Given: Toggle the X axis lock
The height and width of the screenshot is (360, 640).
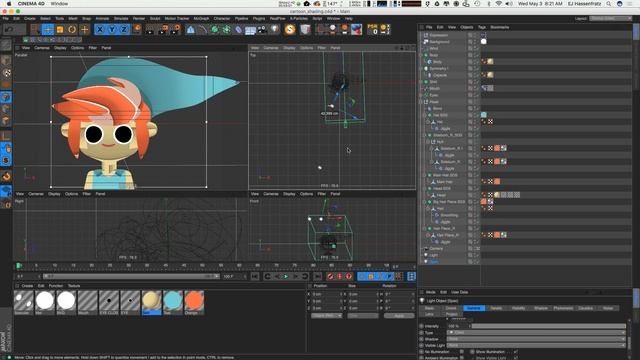Looking at the screenshot, I should coord(100,29).
